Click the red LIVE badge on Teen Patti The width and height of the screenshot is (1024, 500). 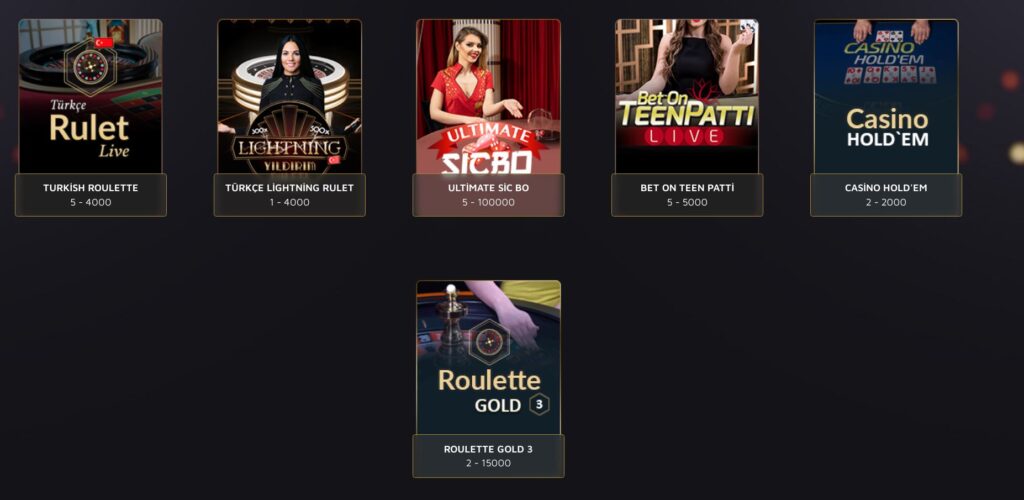click(684, 136)
